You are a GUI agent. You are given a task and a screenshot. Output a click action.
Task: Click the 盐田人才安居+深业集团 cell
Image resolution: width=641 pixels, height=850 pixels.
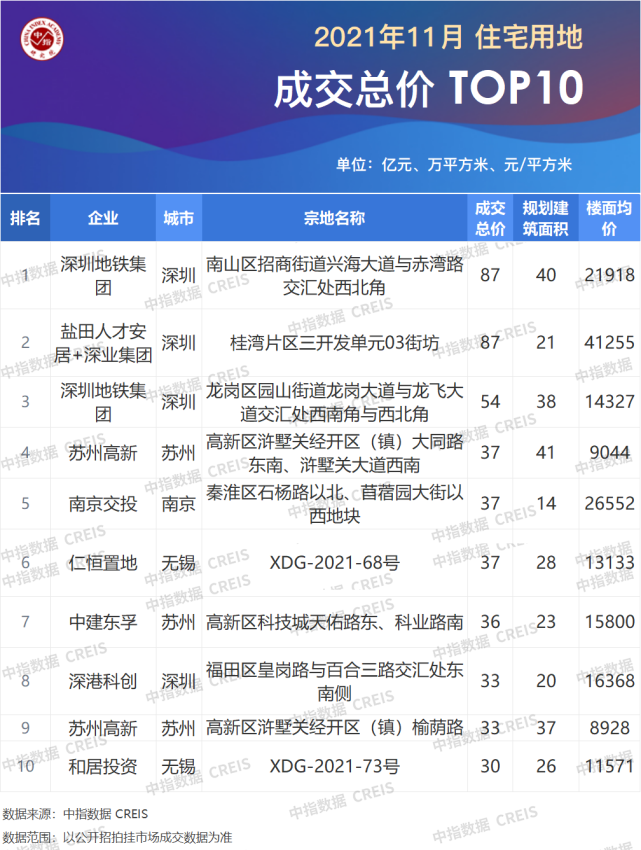[x=103, y=343]
